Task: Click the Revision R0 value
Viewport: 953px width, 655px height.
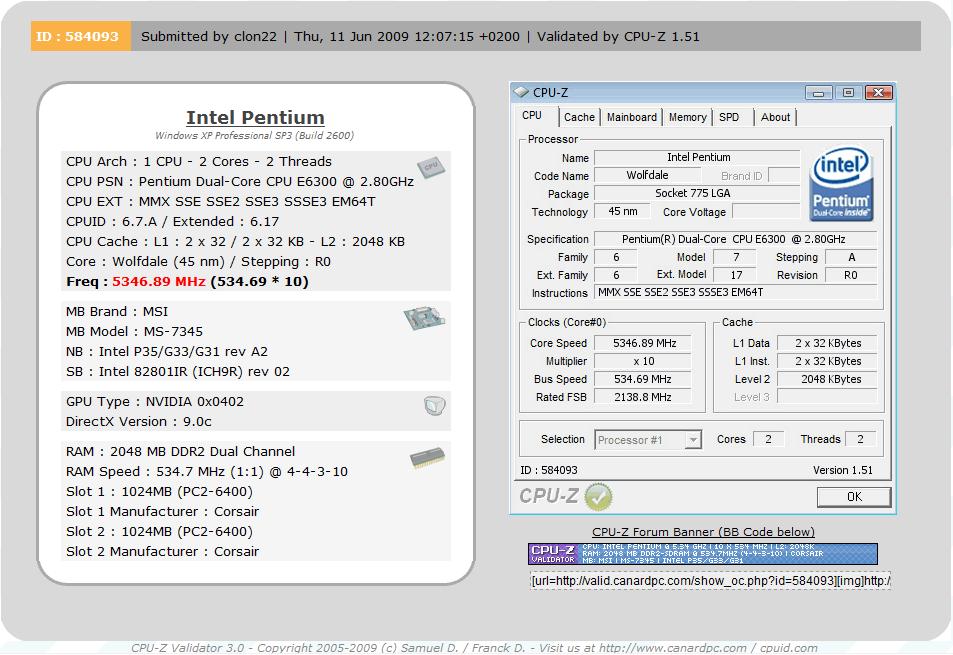Action: 851,275
